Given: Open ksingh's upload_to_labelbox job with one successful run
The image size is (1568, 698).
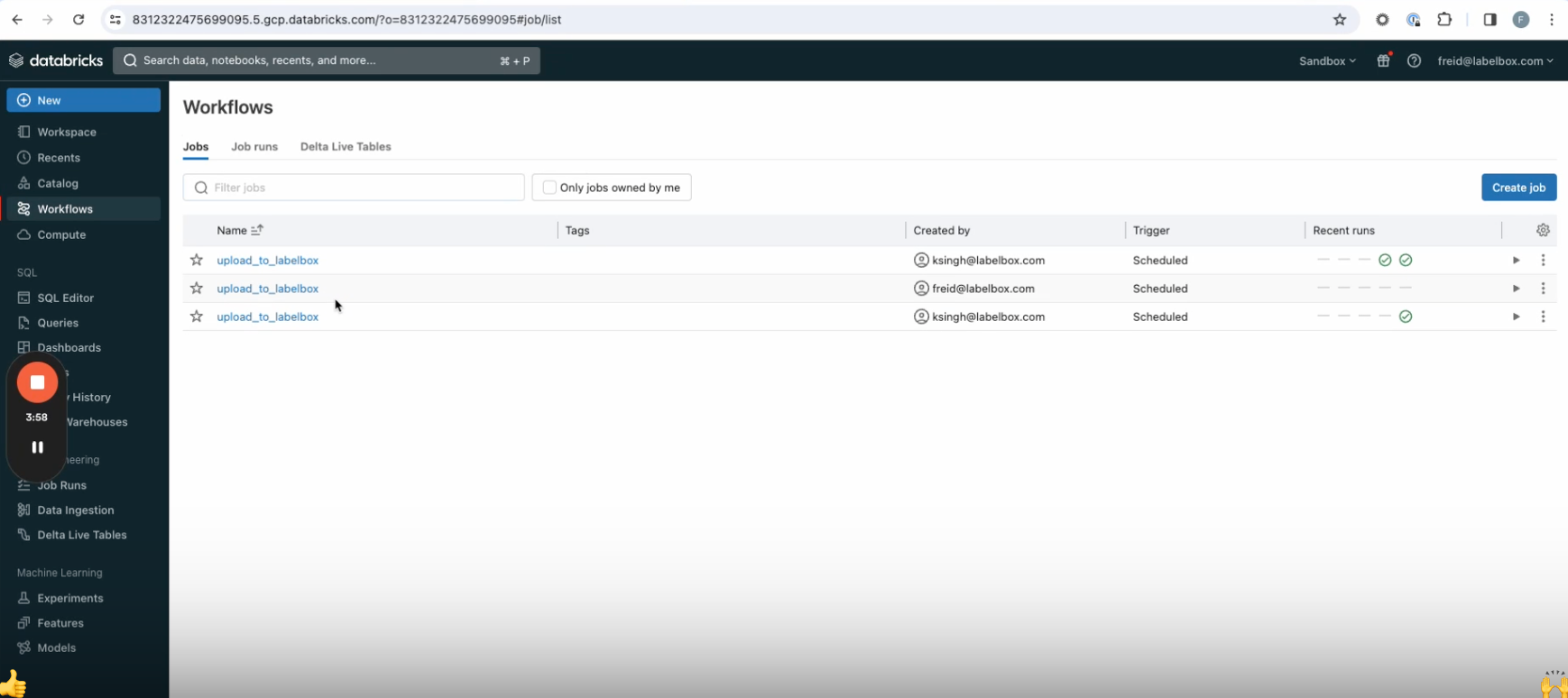Looking at the screenshot, I should 267,317.
